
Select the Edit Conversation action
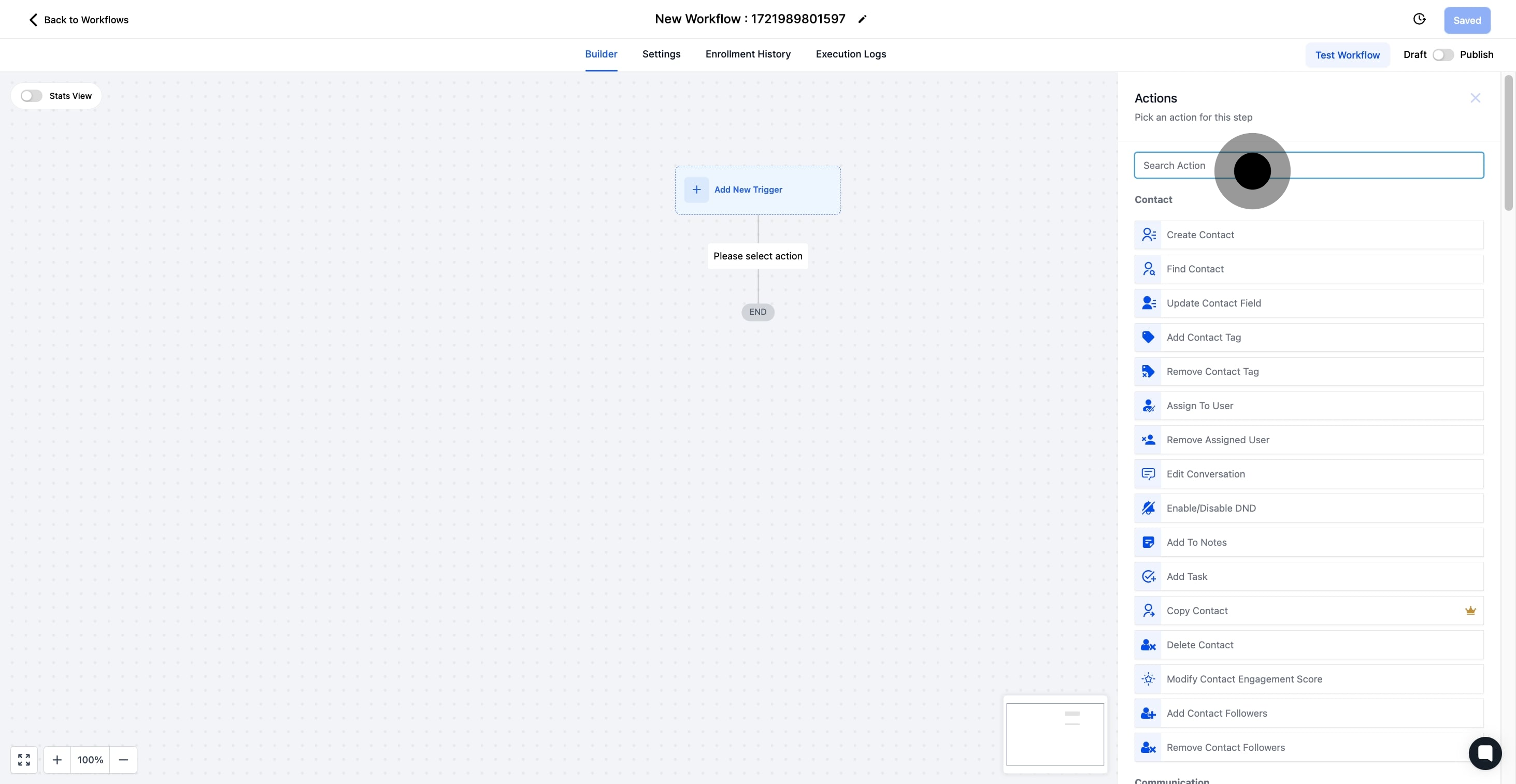coord(1308,473)
